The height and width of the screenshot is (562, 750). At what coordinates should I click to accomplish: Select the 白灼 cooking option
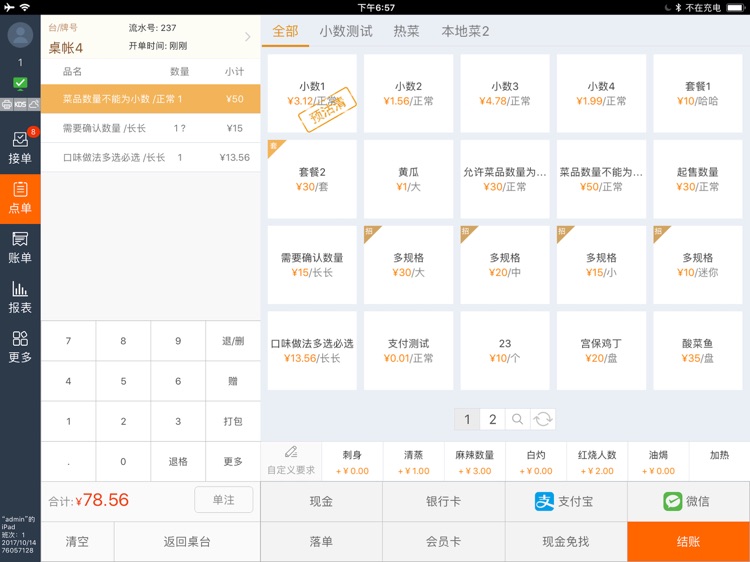536,462
